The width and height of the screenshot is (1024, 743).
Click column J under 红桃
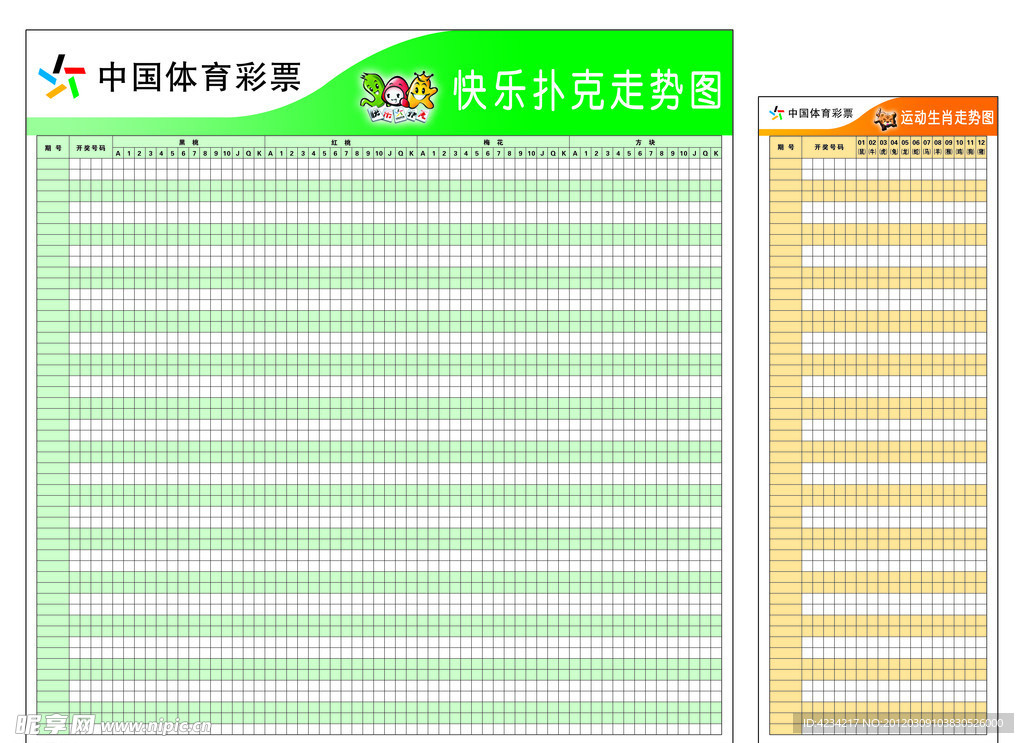pos(390,153)
